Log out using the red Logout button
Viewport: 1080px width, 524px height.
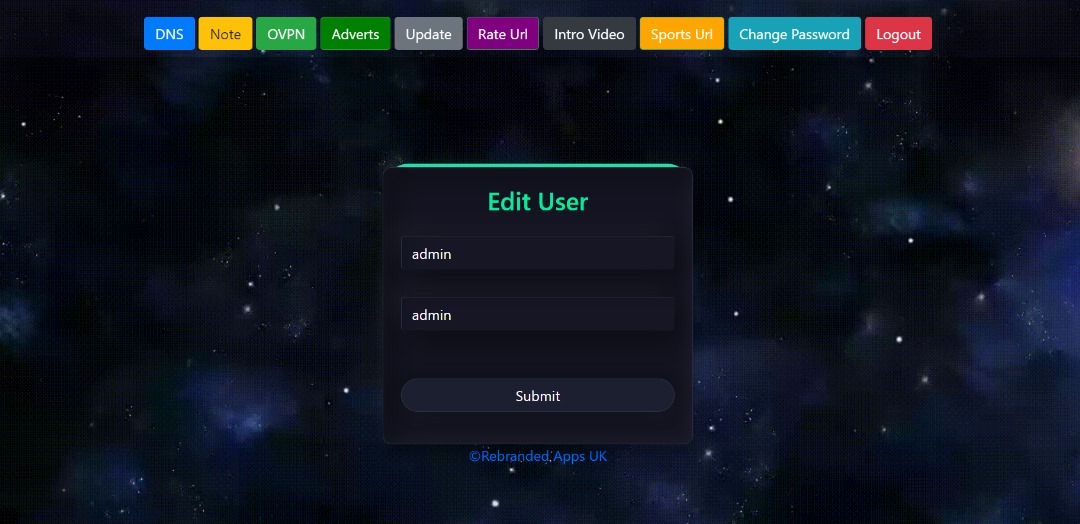tap(898, 34)
